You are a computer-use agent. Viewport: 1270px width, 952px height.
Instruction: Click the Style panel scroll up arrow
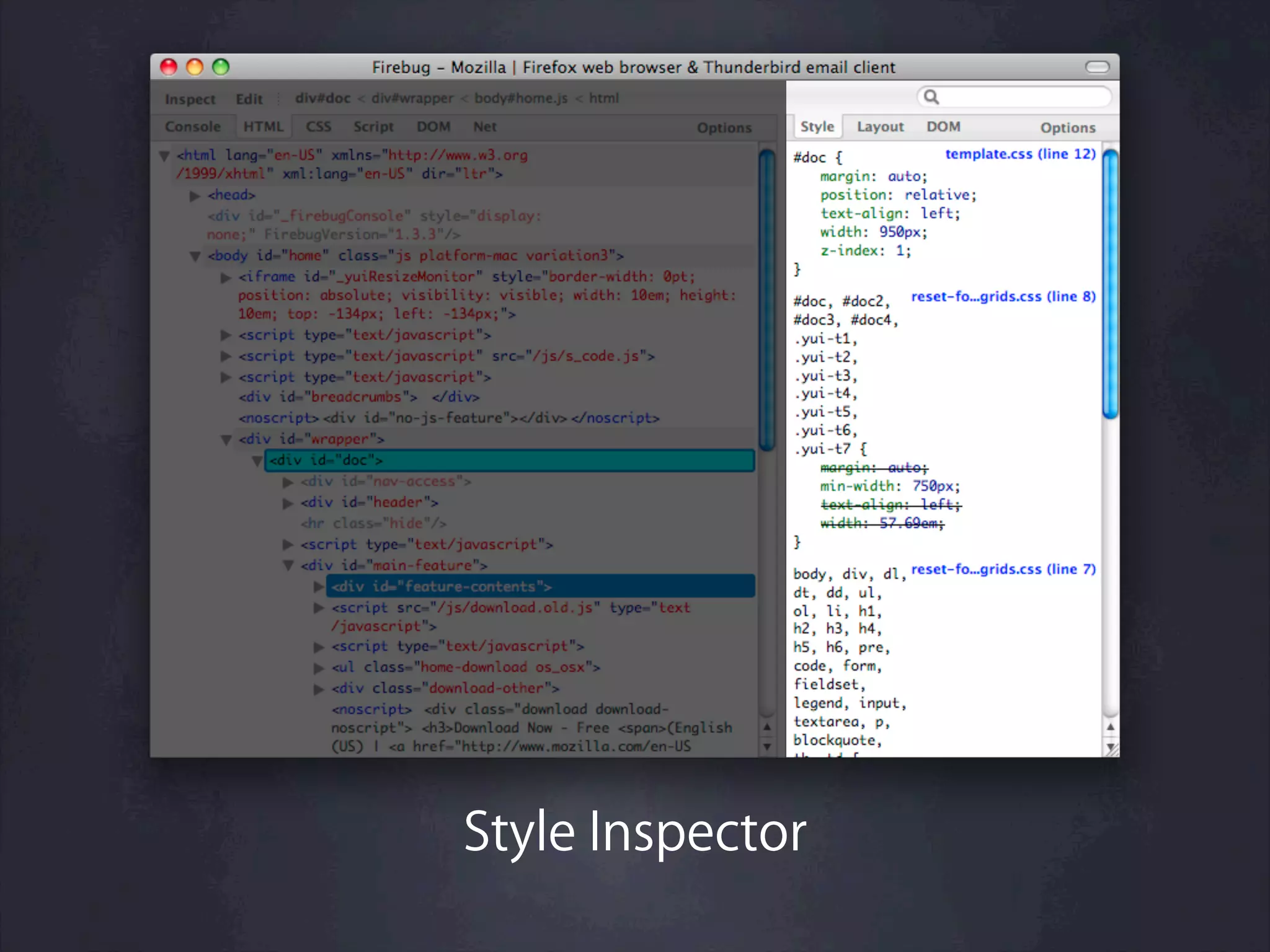click(x=1110, y=726)
